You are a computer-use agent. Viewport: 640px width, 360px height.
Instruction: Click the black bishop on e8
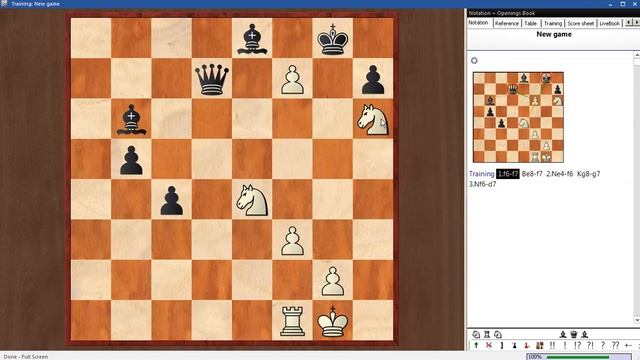[x=252, y=39]
